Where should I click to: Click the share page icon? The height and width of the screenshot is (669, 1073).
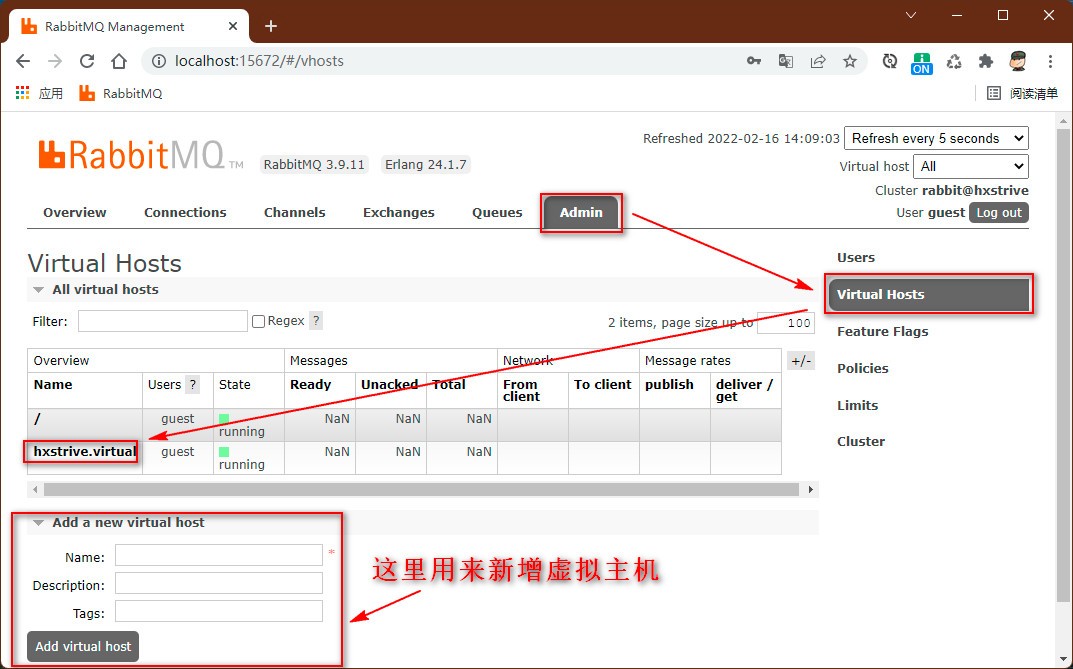pos(818,61)
